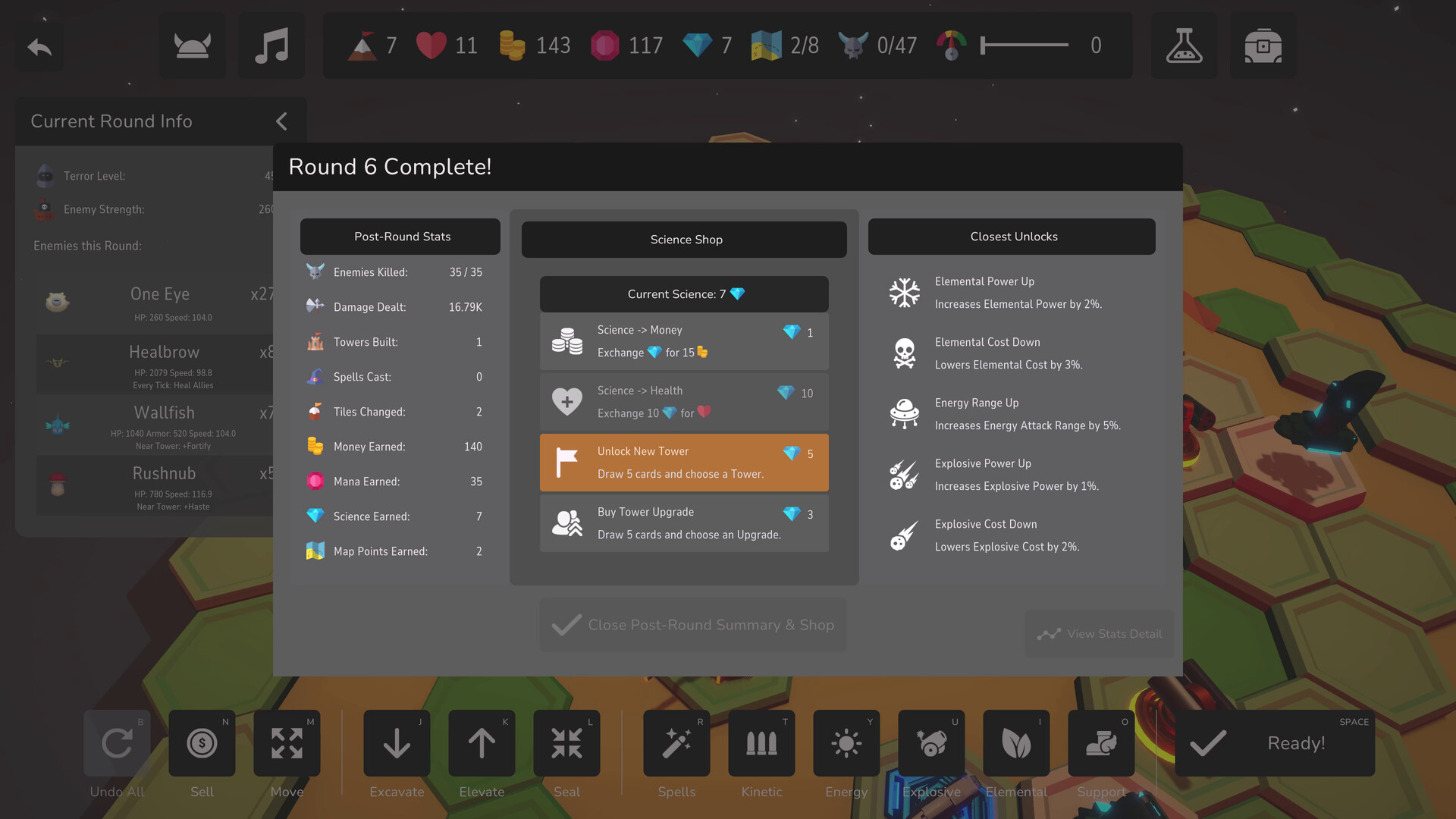Click the Energy tower icon
The height and width of the screenshot is (819, 1456).
click(847, 744)
